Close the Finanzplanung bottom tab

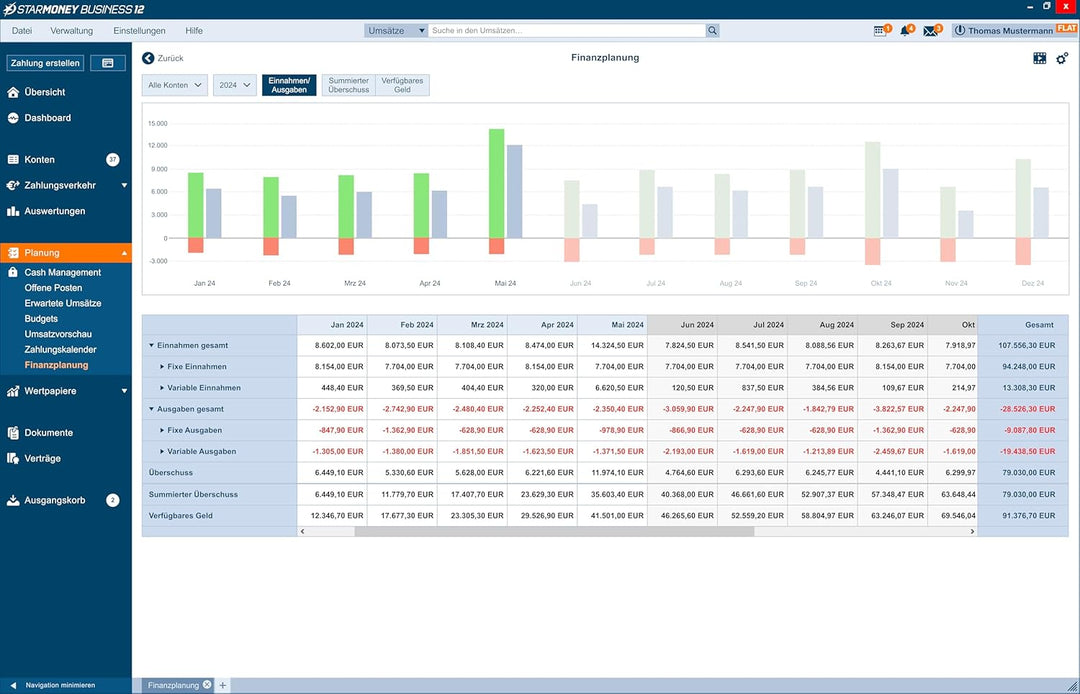206,685
